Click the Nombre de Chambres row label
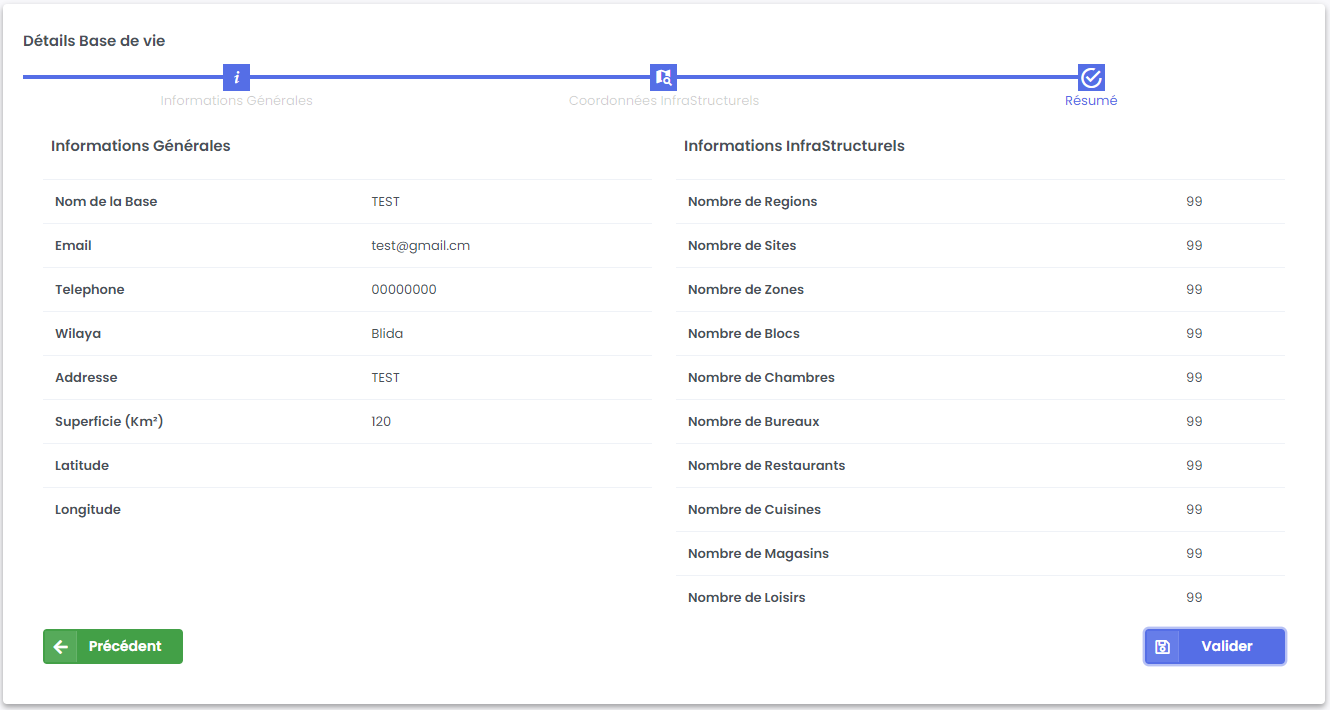 761,378
